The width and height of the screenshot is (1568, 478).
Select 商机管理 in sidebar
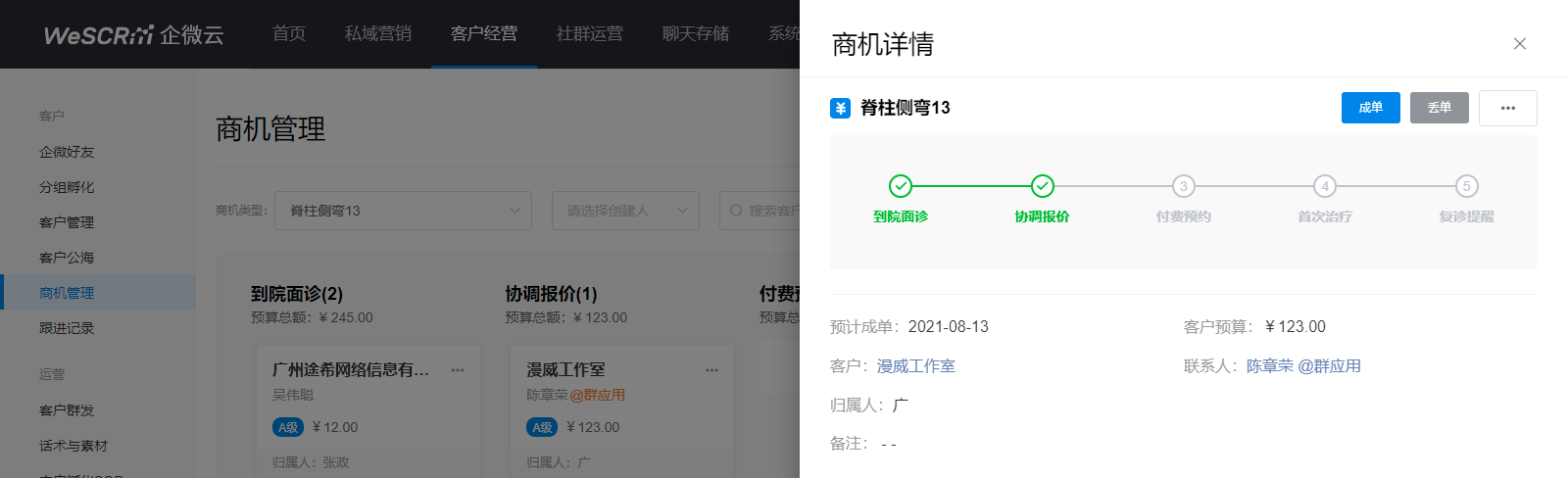tap(98, 293)
